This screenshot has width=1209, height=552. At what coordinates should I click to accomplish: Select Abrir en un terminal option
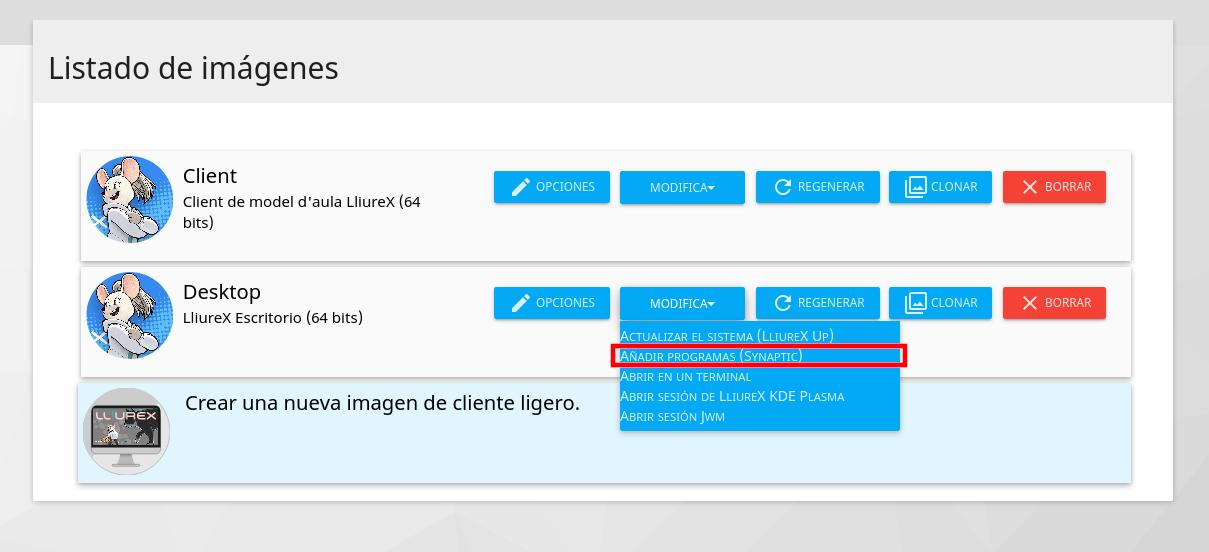(685, 376)
